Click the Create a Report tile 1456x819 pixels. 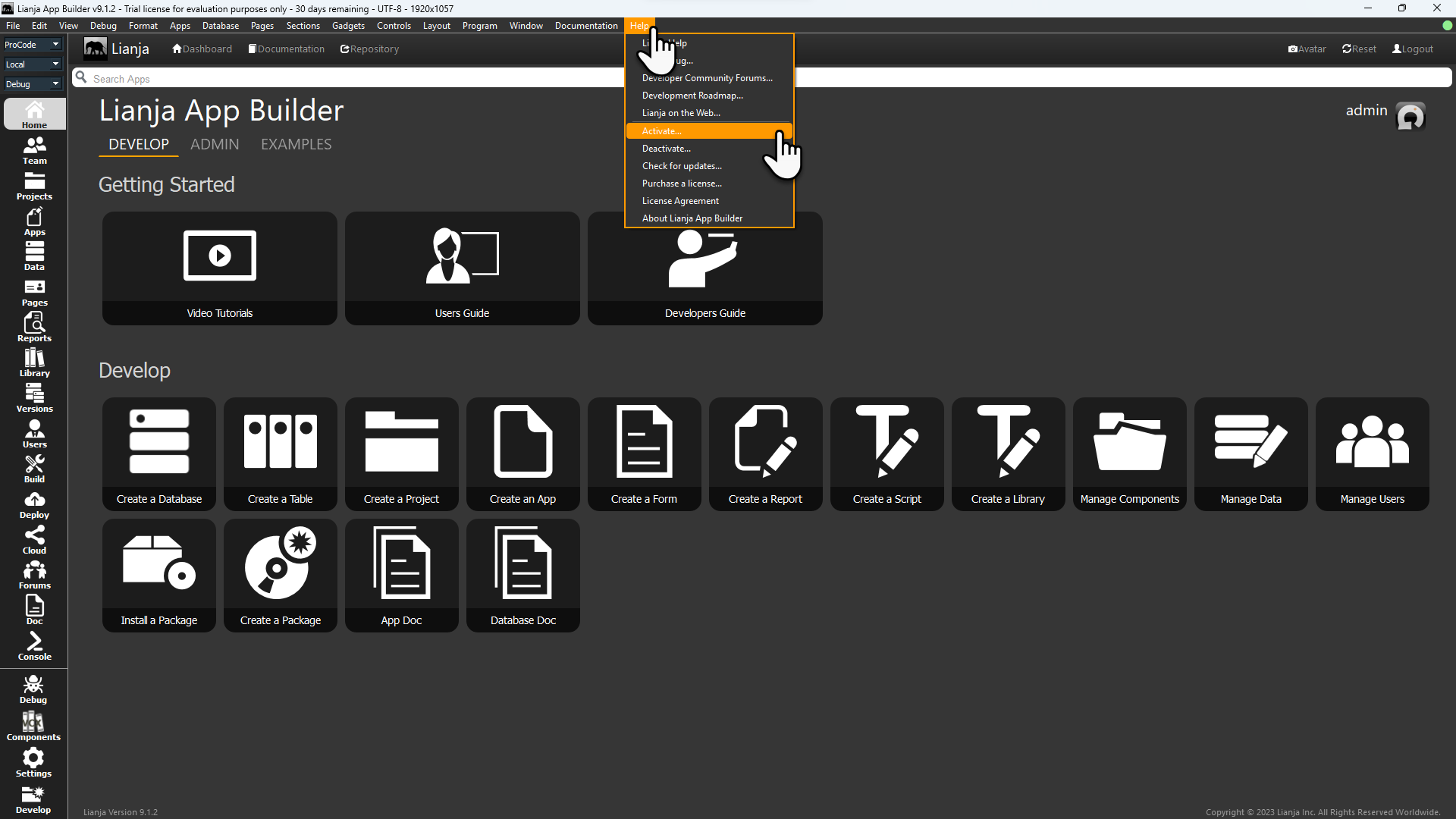(765, 453)
